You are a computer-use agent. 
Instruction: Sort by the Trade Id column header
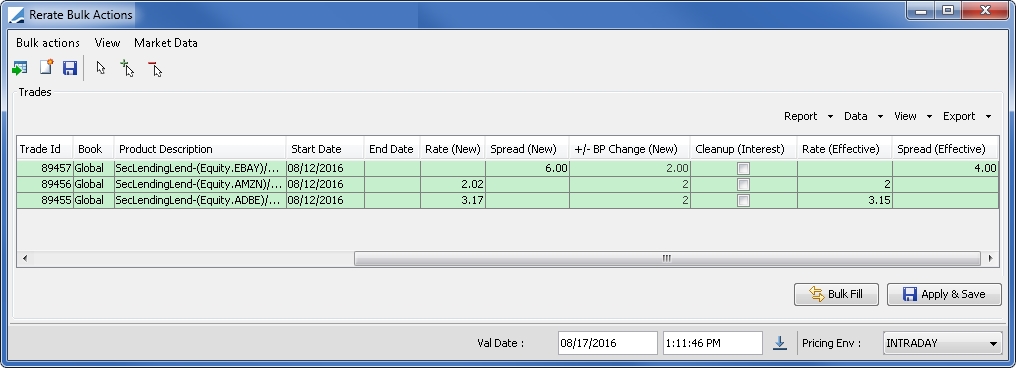point(45,149)
